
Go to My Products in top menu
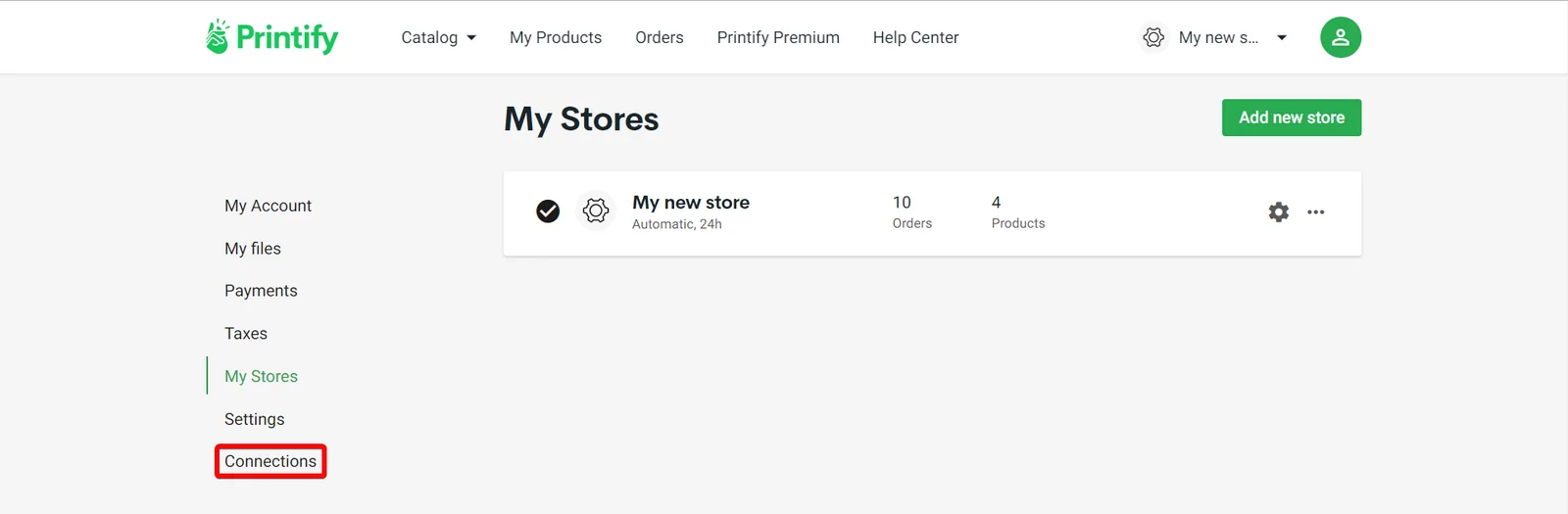556,37
